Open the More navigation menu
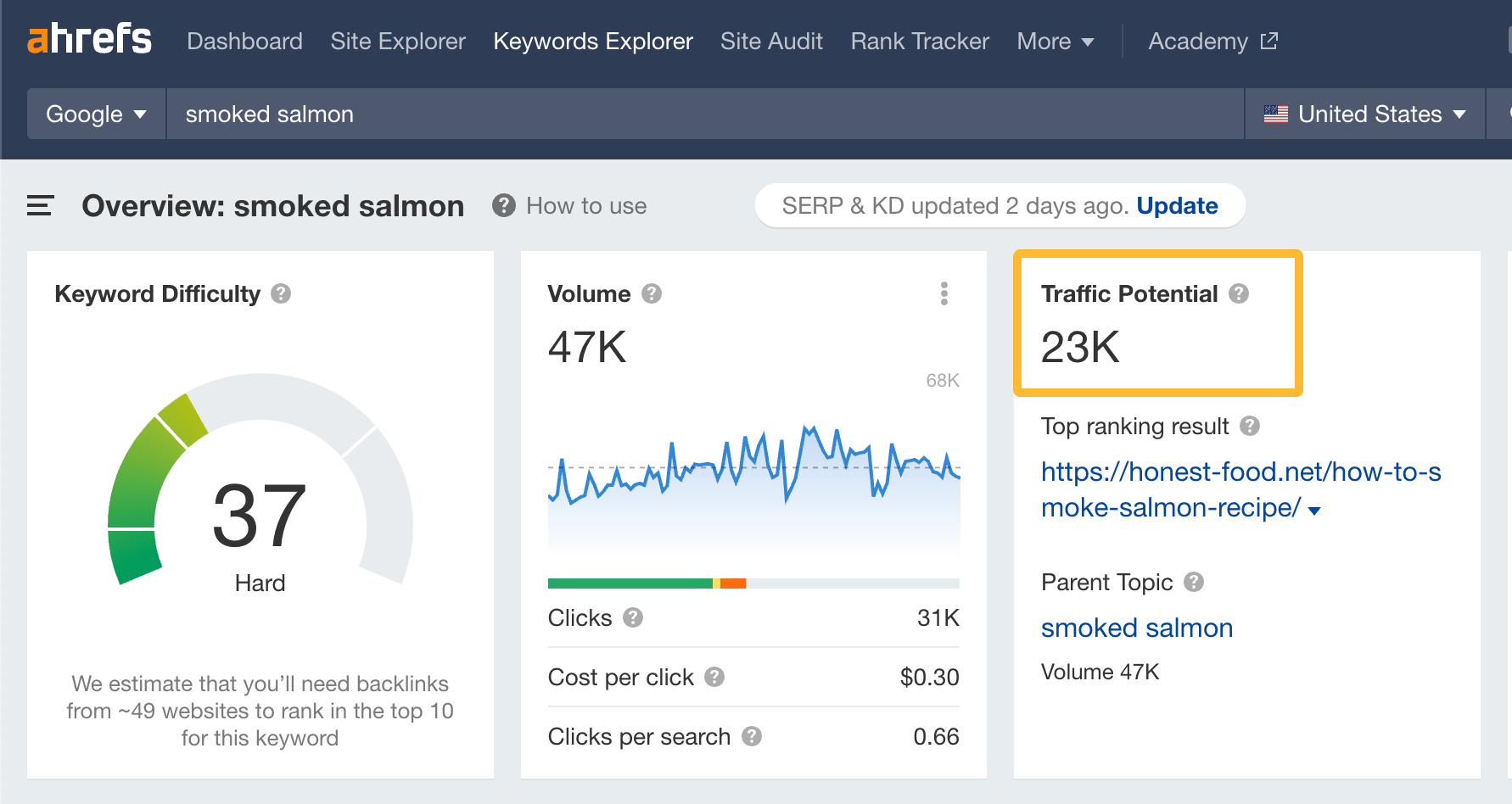 pos(1055,41)
